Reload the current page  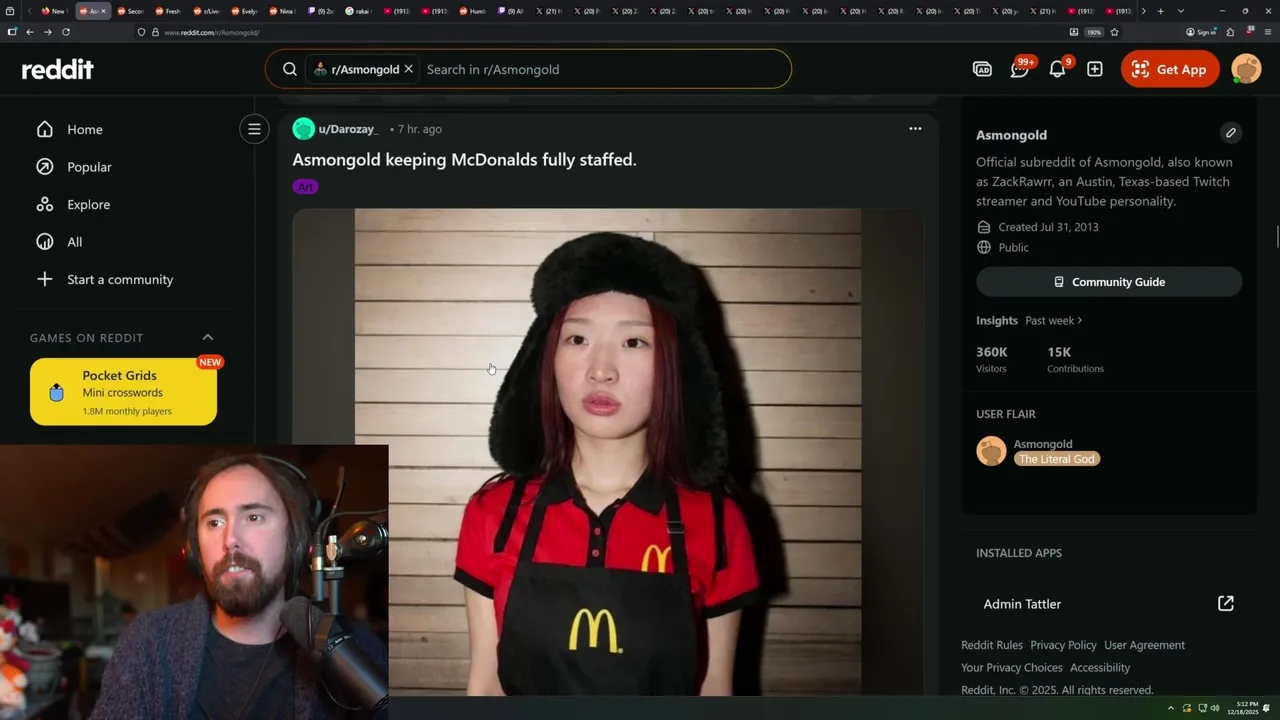tap(66, 32)
